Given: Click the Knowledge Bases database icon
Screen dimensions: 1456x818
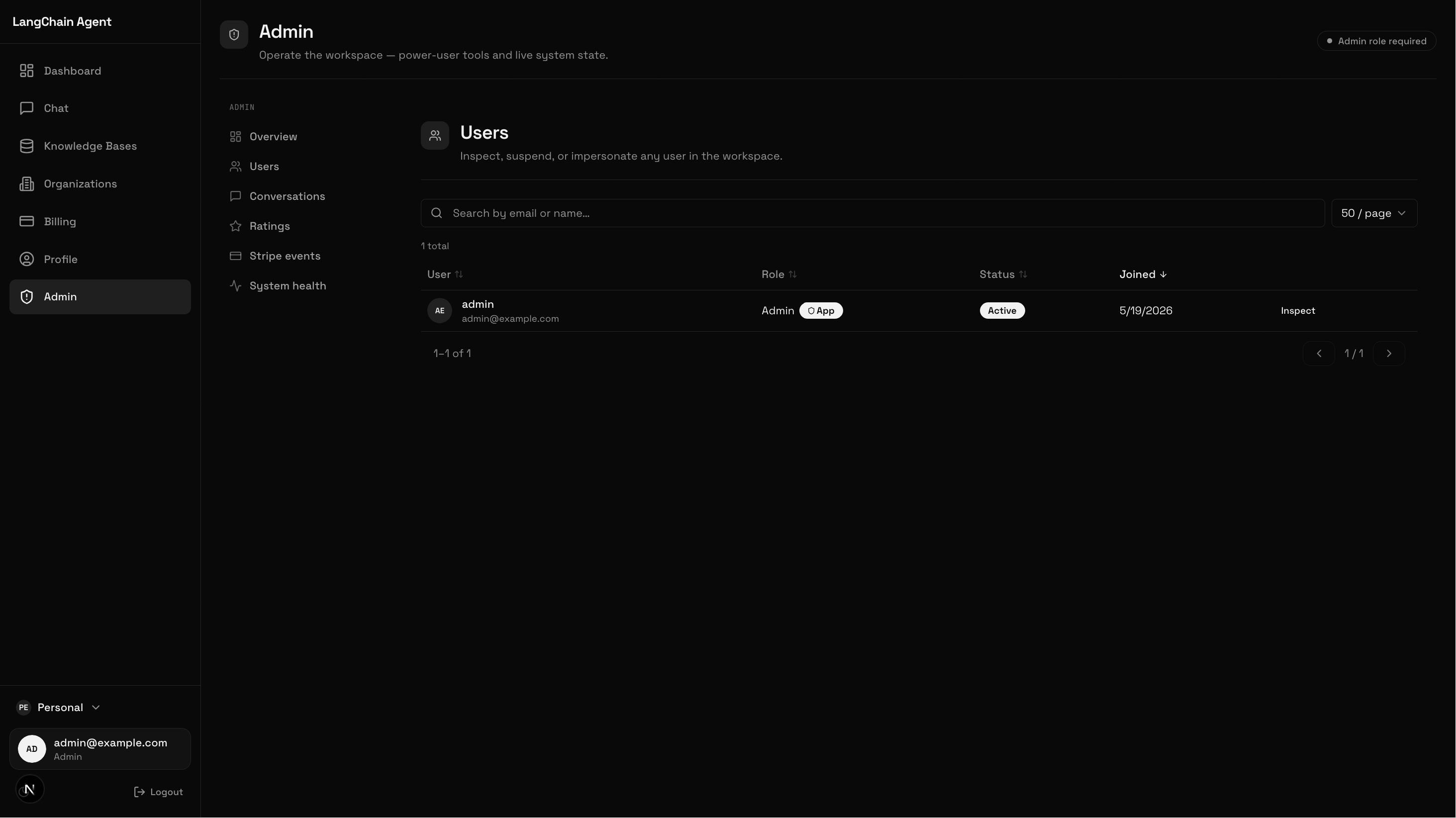Looking at the screenshot, I should (x=26, y=146).
